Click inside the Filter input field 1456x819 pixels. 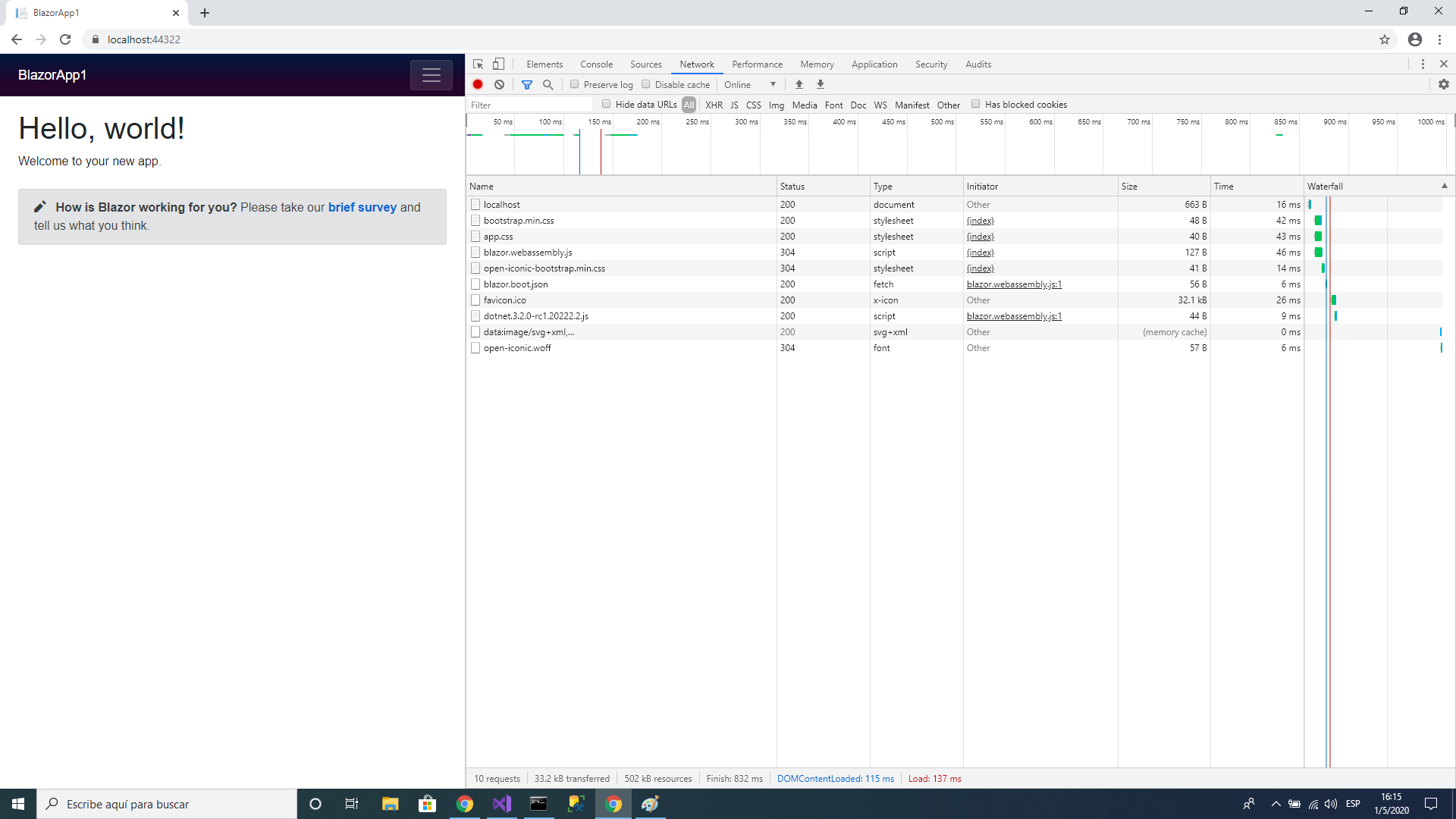[531, 105]
